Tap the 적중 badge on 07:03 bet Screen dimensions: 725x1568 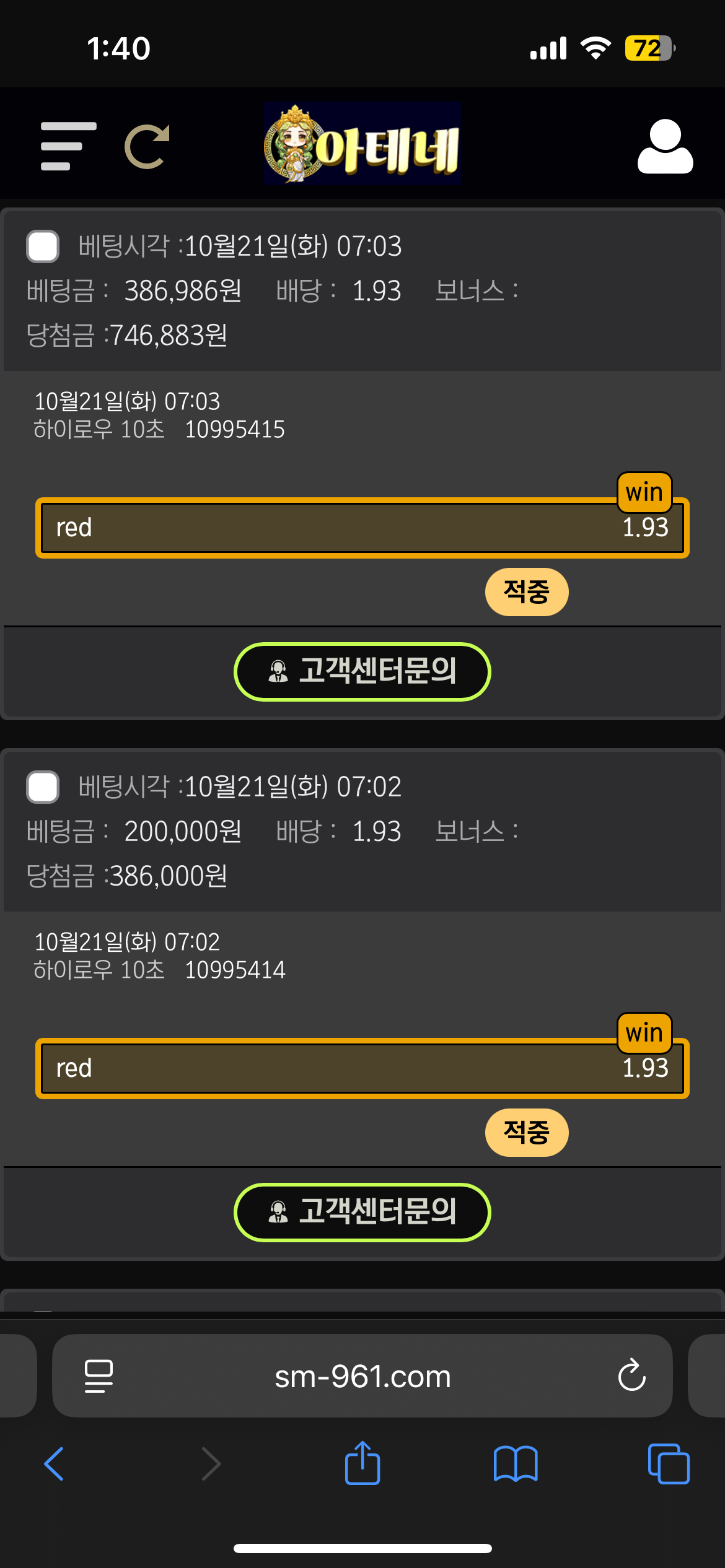click(x=527, y=591)
